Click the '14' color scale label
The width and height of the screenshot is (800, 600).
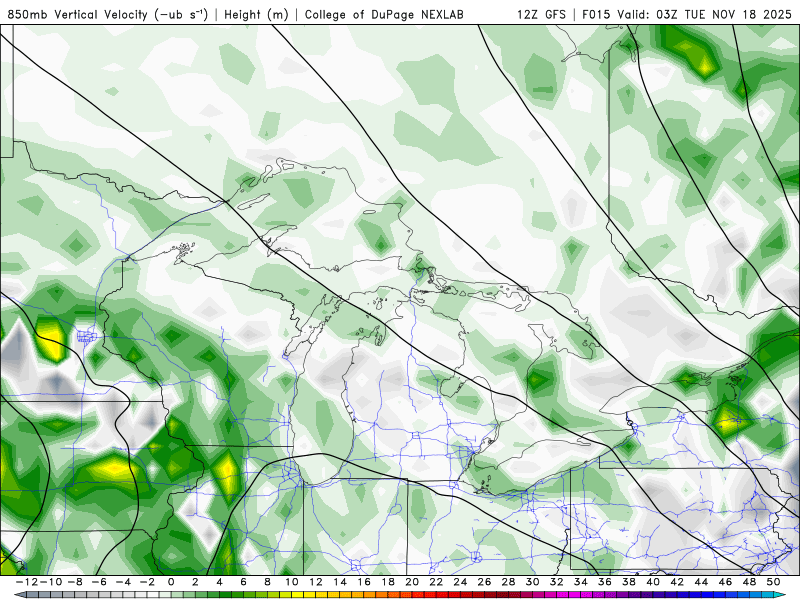coord(340,582)
